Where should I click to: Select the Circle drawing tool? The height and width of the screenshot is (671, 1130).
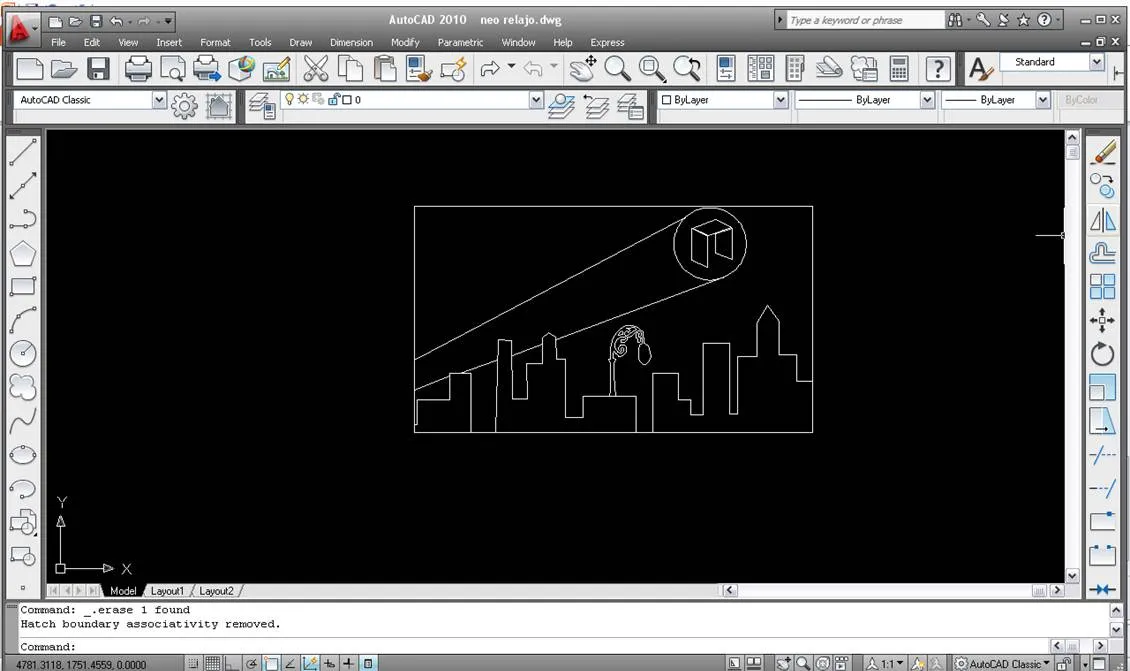pos(22,353)
